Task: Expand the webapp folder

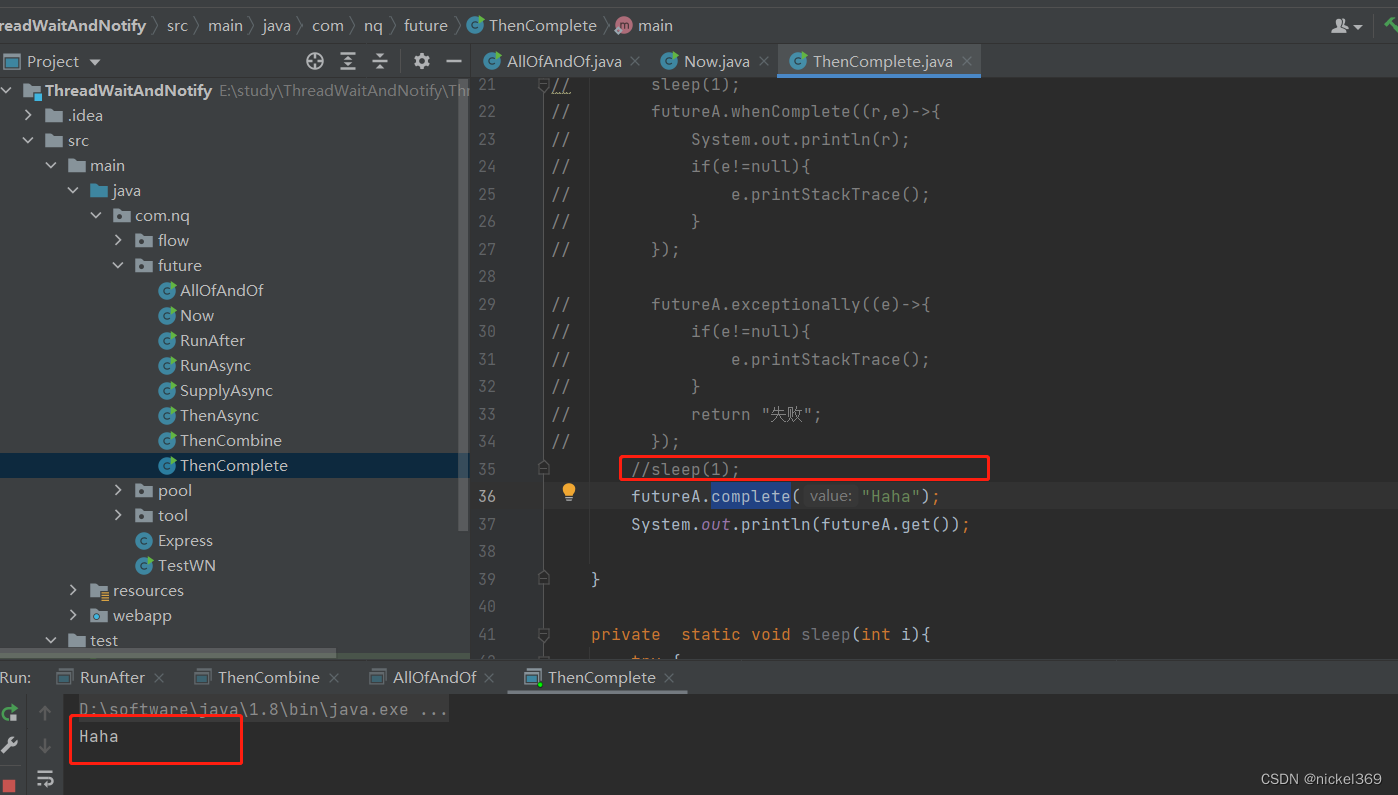Action: 73,616
